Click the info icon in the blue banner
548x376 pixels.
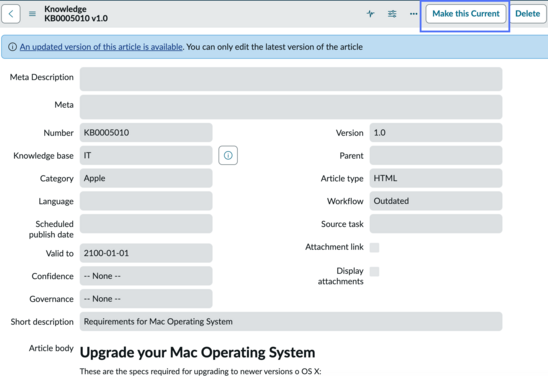point(13,47)
